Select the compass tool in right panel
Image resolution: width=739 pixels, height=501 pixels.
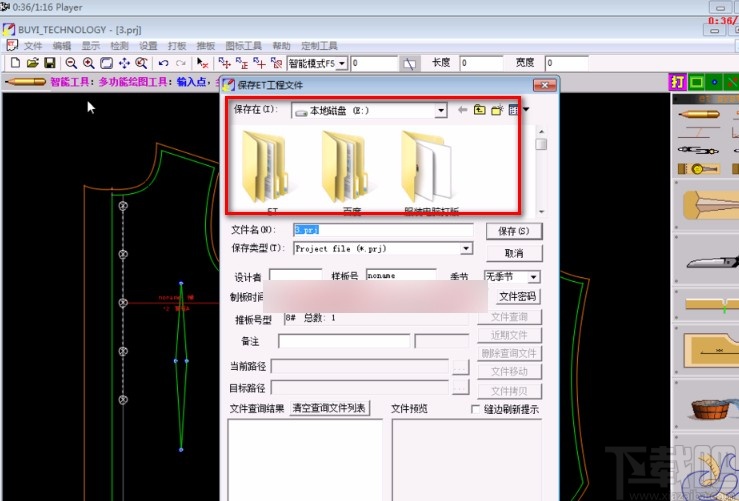click(698, 150)
